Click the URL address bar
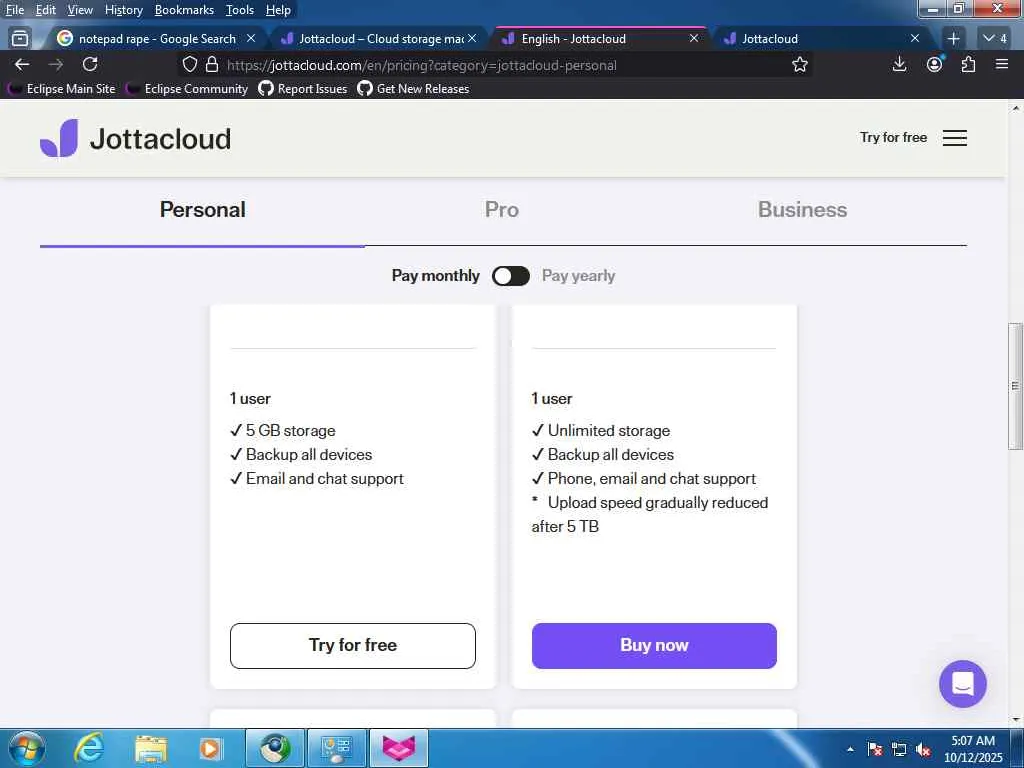The image size is (1024, 768). 496,65
